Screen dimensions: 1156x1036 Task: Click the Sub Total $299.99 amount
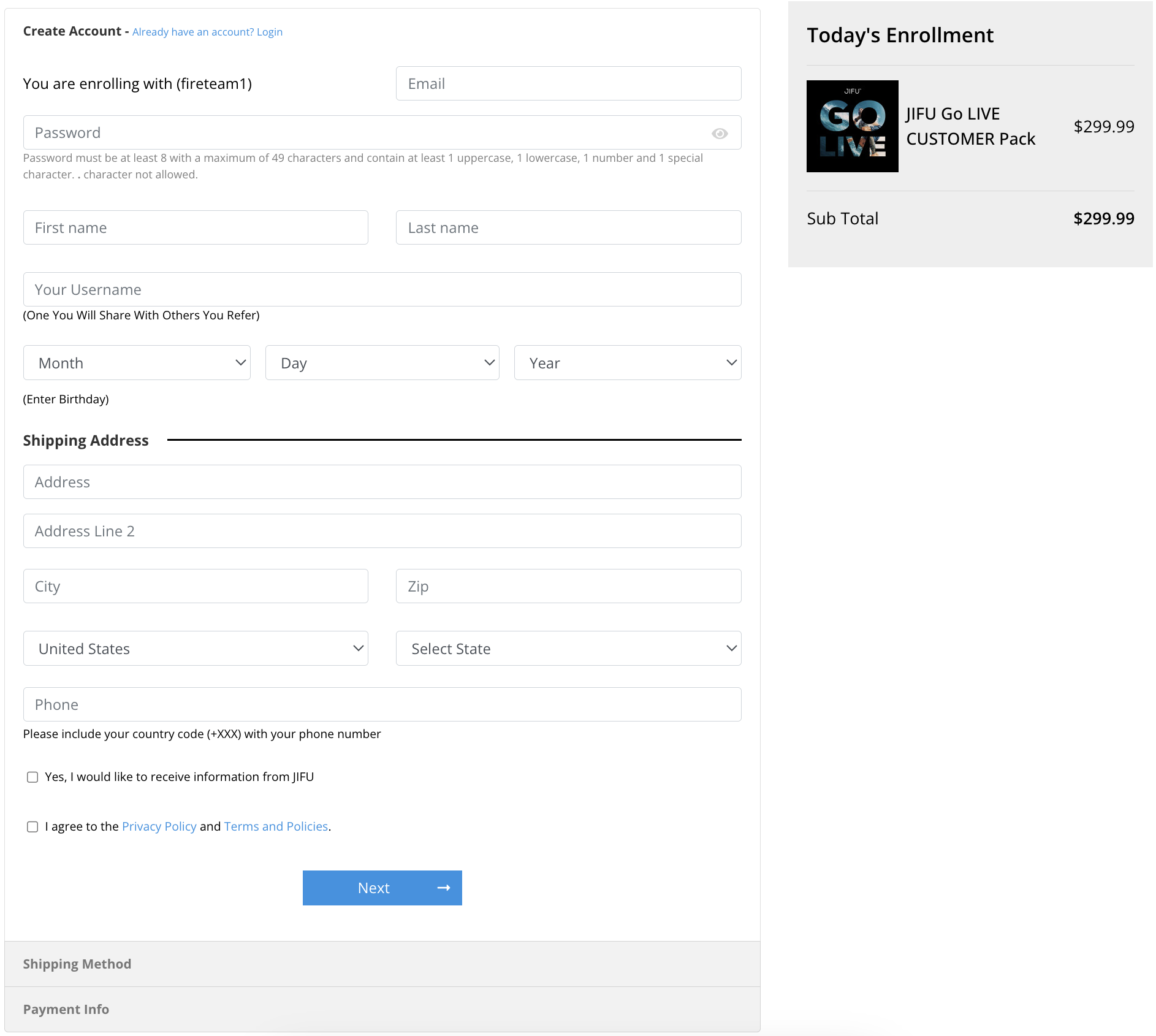point(1103,218)
